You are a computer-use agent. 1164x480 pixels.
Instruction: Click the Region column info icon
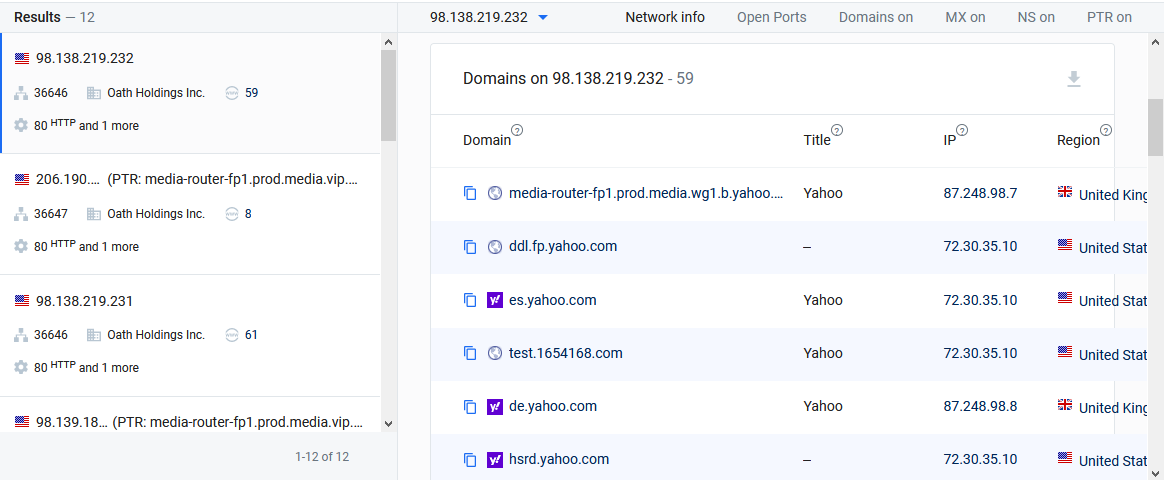point(1106,131)
